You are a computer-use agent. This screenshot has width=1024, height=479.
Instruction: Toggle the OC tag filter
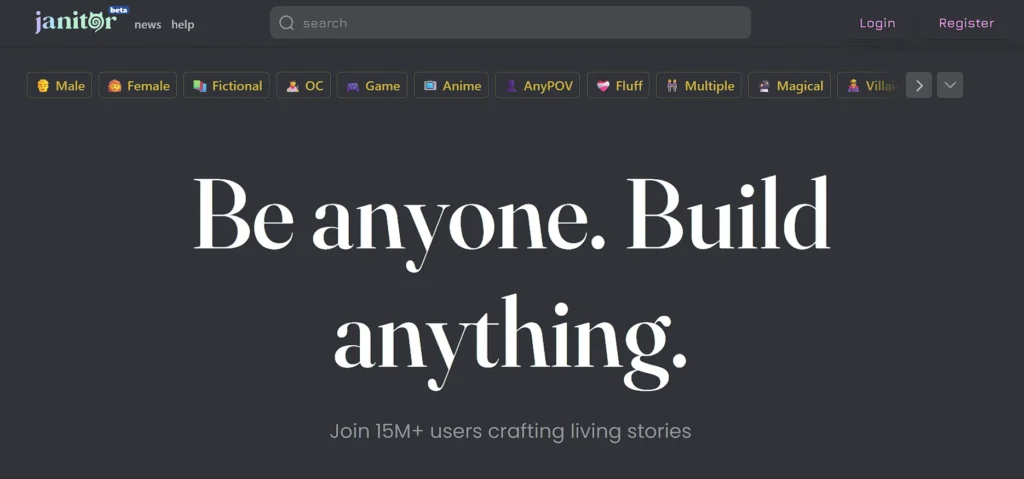304,86
